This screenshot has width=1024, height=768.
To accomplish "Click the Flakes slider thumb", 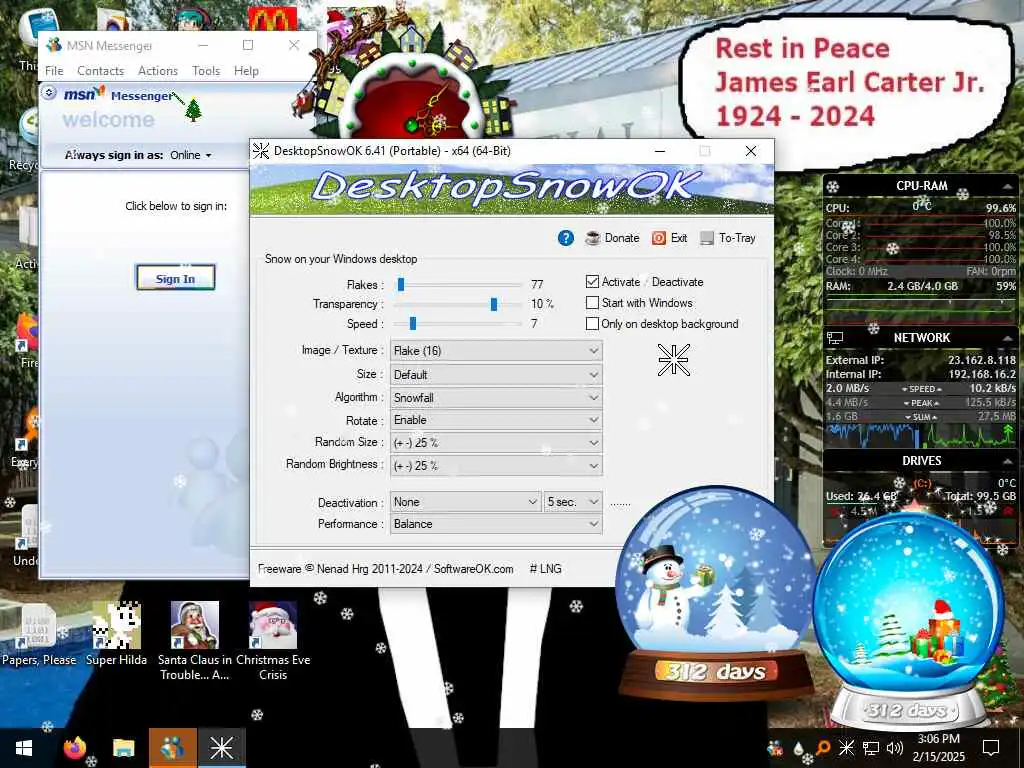I will click(x=401, y=284).
